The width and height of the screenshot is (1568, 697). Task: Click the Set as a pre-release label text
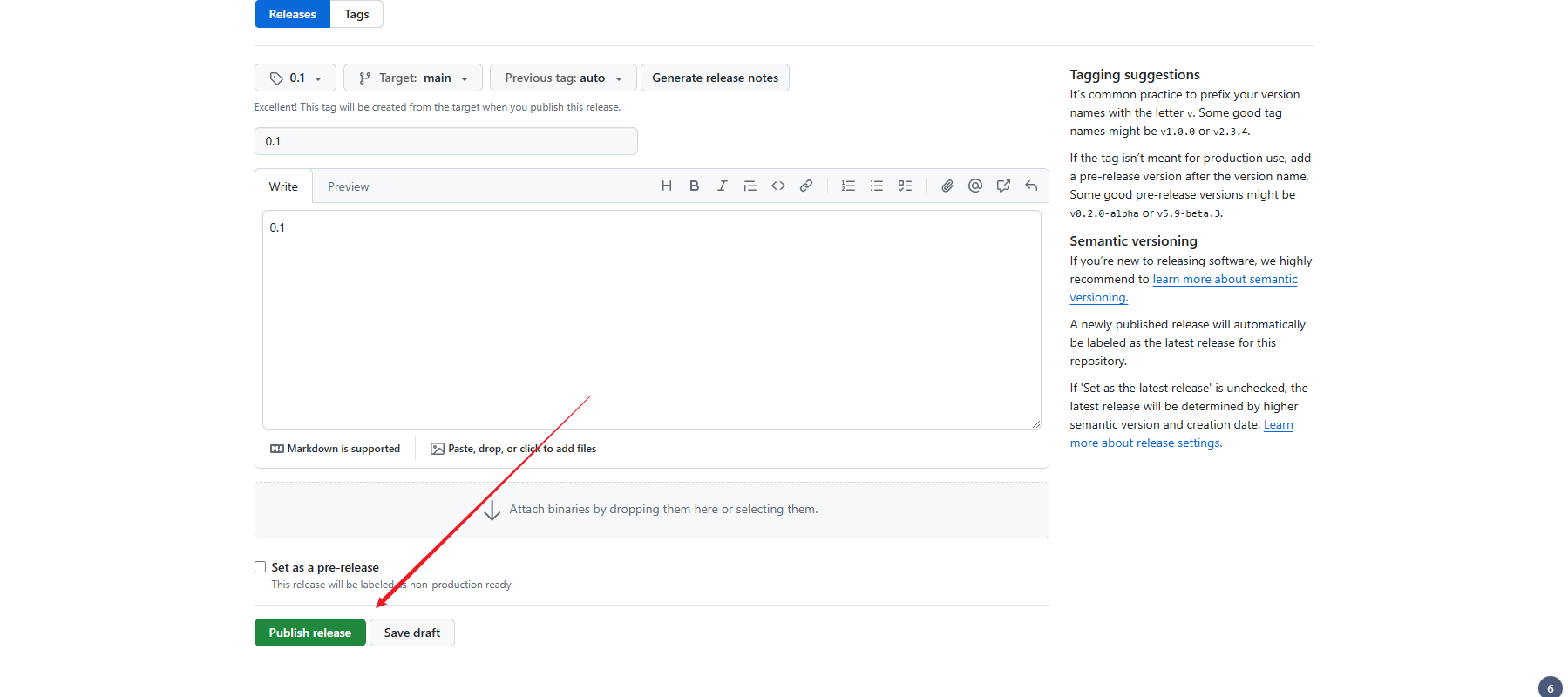[x=325, y=567]
